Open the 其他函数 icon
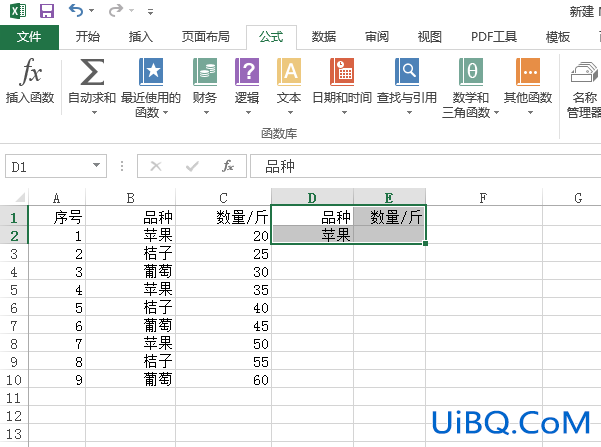601x447 pixels. [528, 72]
